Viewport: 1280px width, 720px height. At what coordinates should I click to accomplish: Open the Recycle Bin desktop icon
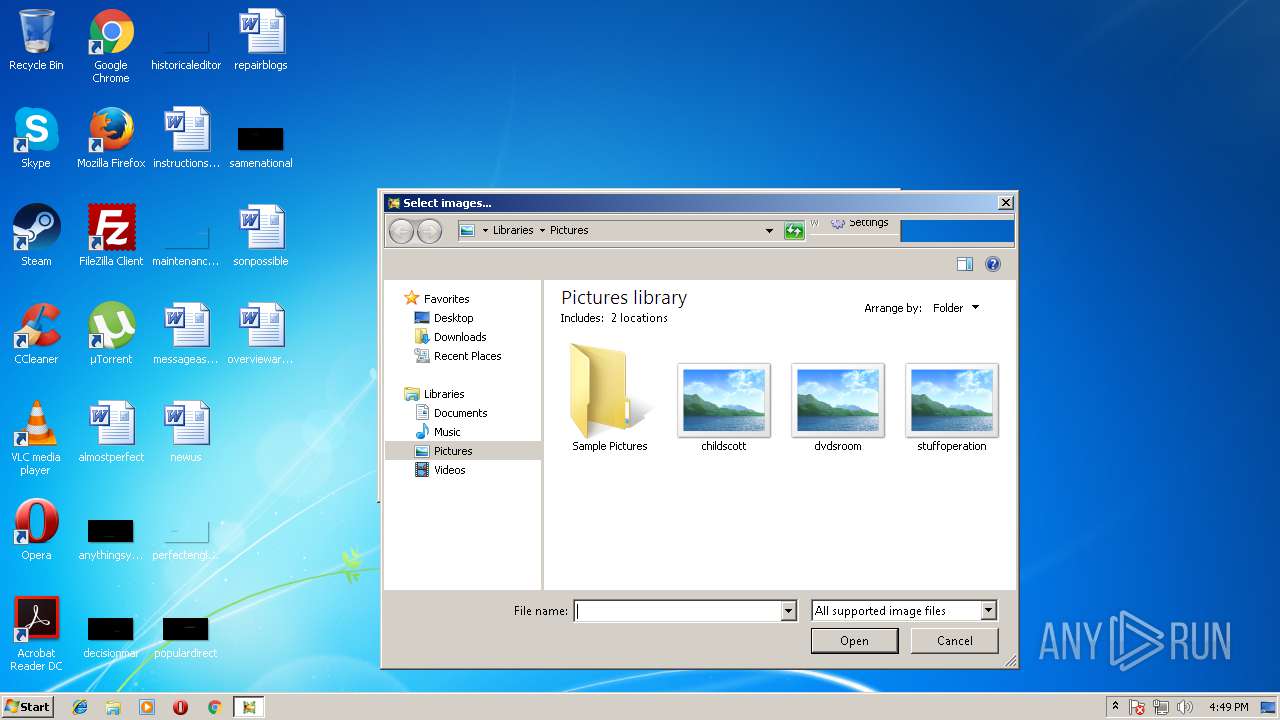pyautogui.click(x=36, y=40)
